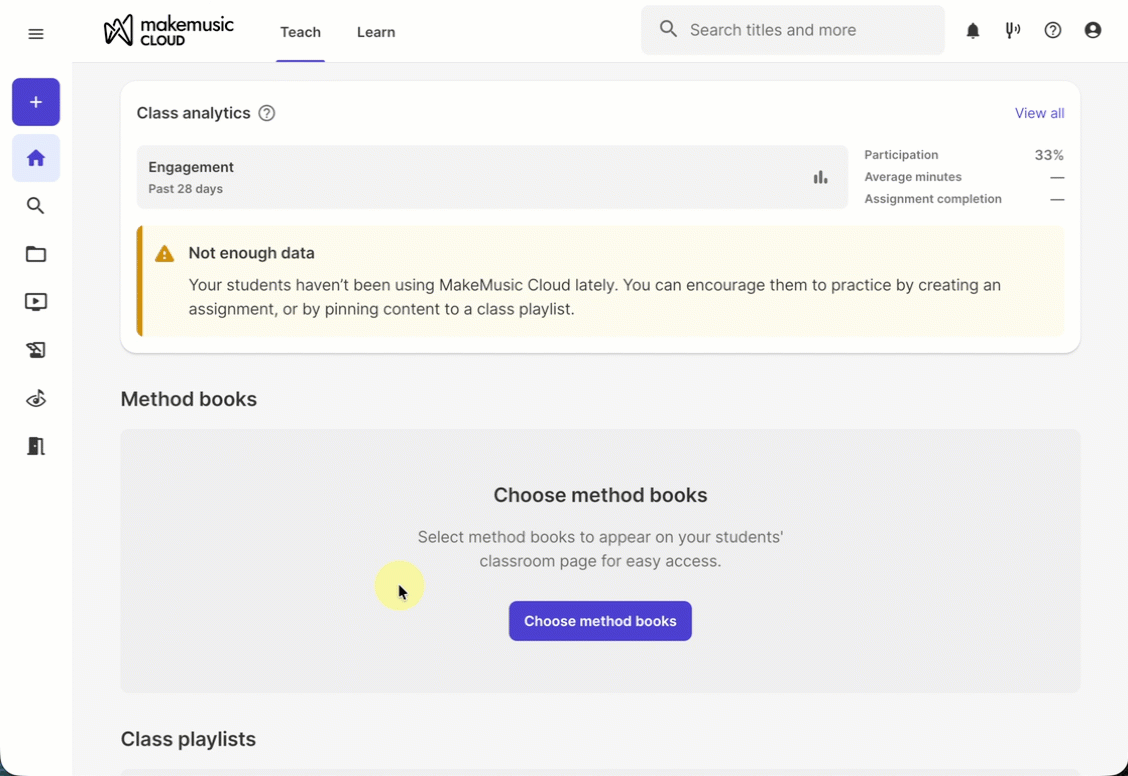Click the Past 28 days text
1128x776 pixels.
(x=186, y=189)
